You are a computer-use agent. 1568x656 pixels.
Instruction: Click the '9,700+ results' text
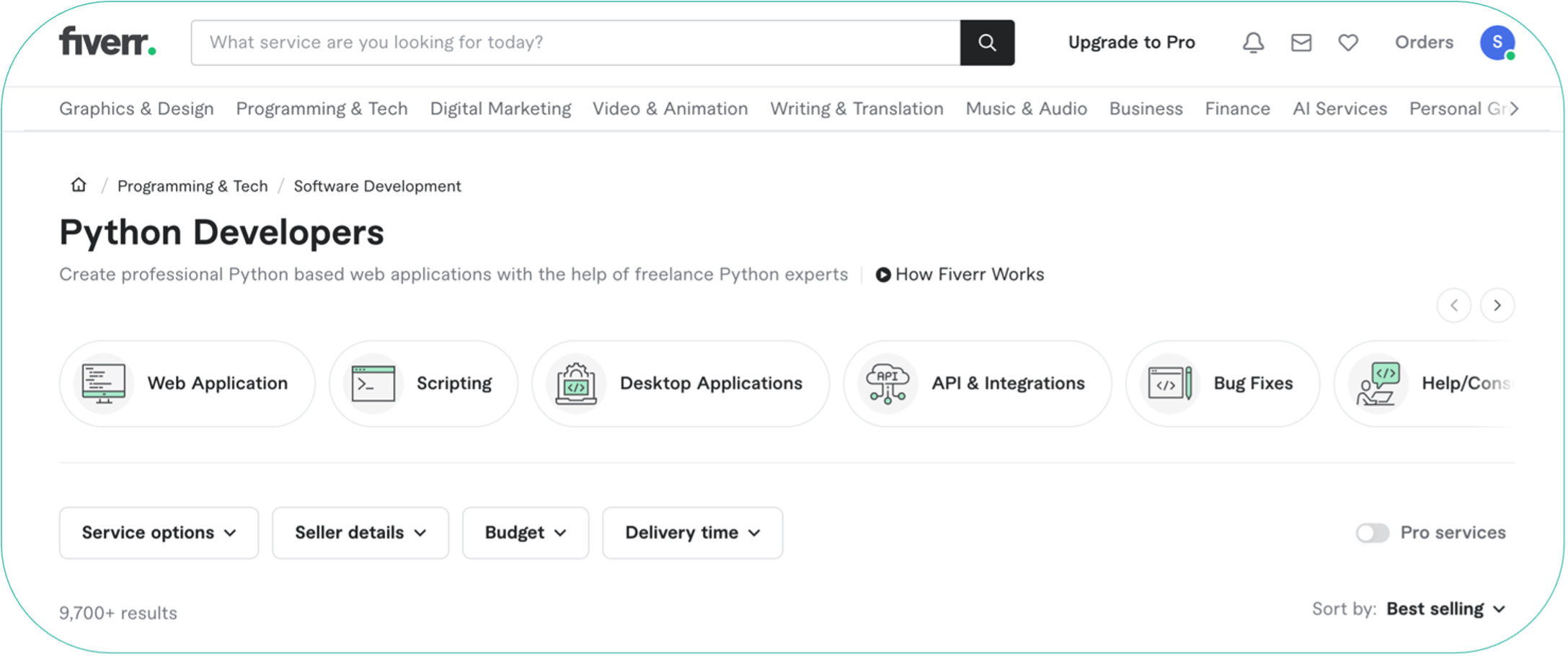coord(118,613)
